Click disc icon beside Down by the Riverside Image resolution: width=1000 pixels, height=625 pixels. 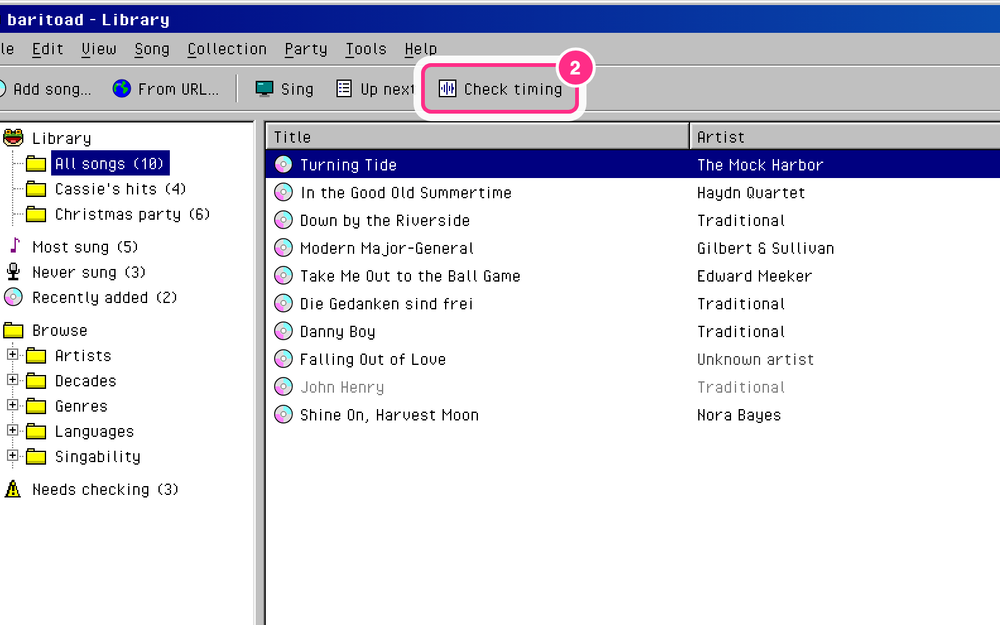tap(283, 220)
